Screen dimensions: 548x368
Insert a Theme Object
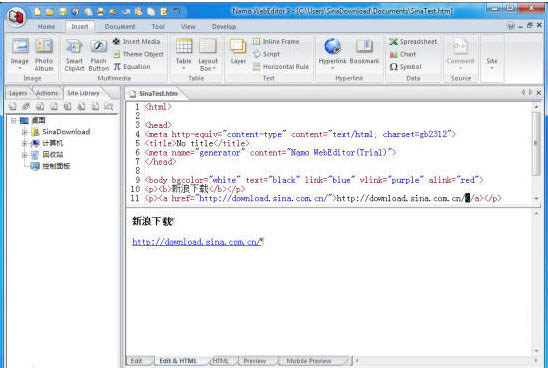click(x=138, y=54)
